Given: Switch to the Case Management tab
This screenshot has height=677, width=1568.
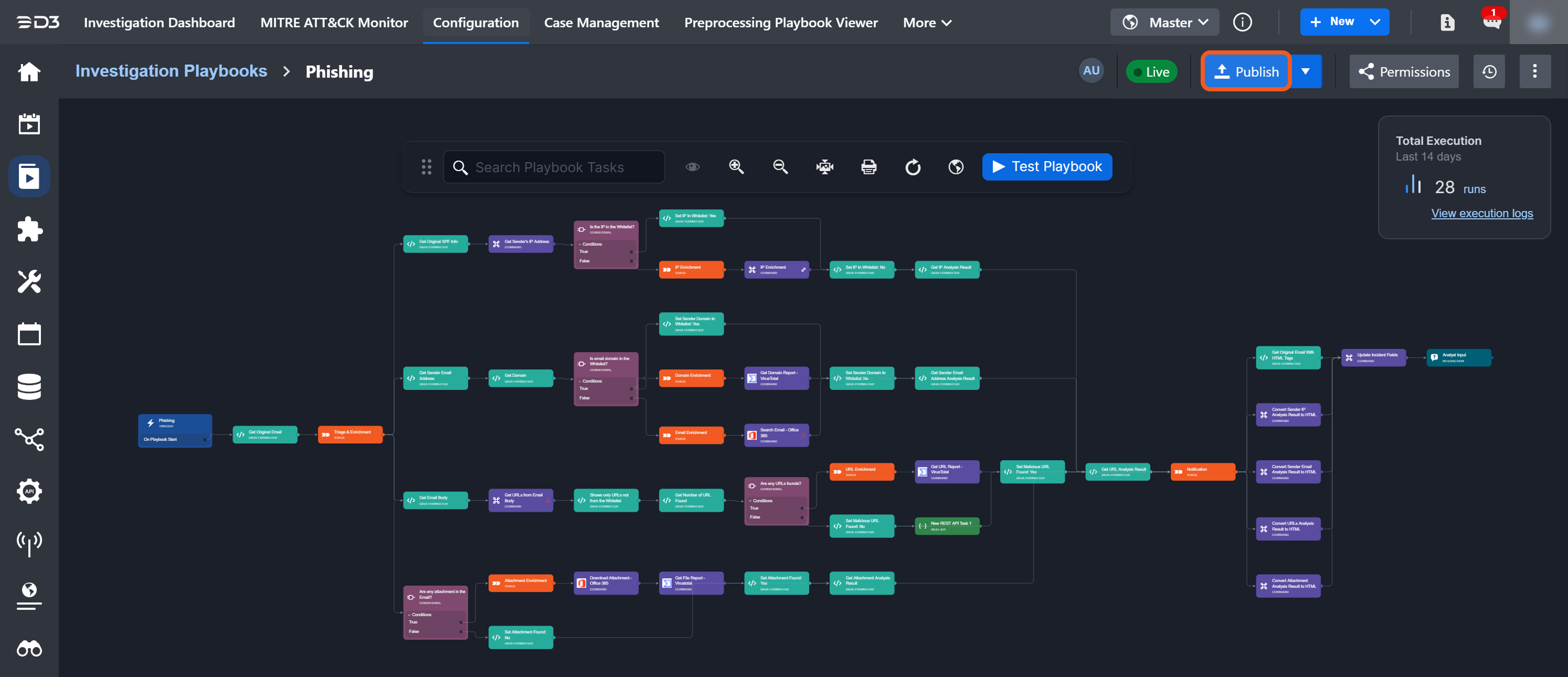Looking at the screenshot, I should (601, 23).
